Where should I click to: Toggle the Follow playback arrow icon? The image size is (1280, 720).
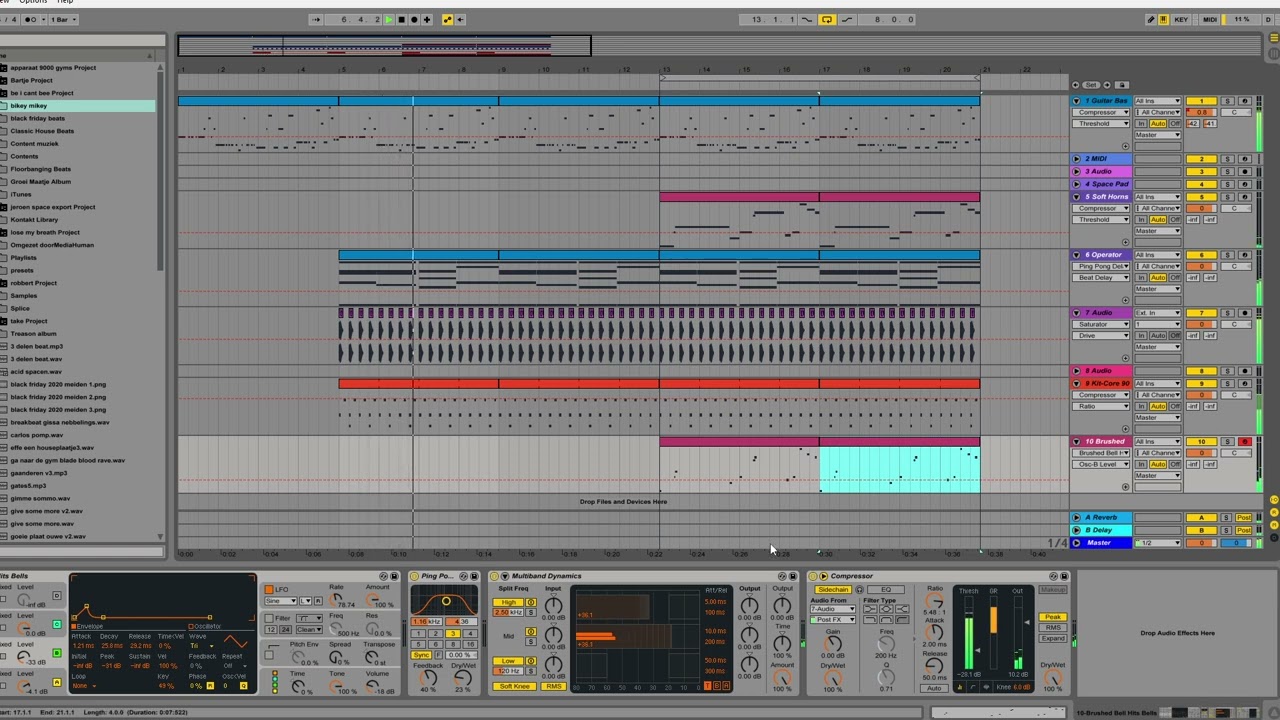tap(316, 19)
